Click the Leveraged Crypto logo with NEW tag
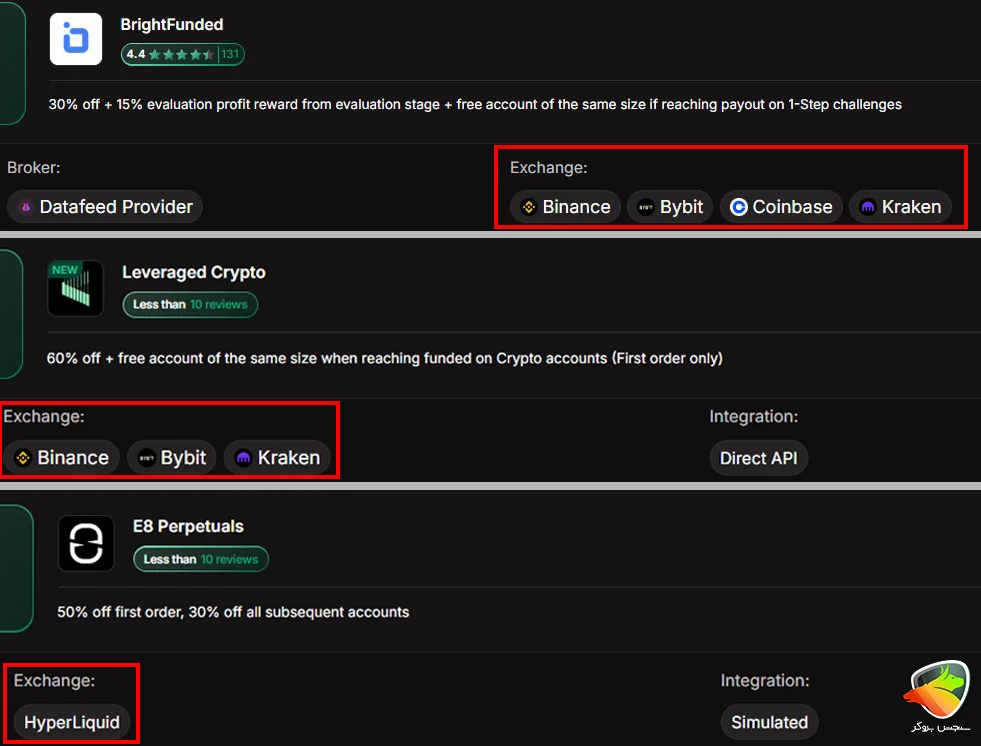Screen dimensions: 981x746 [76, 289]
